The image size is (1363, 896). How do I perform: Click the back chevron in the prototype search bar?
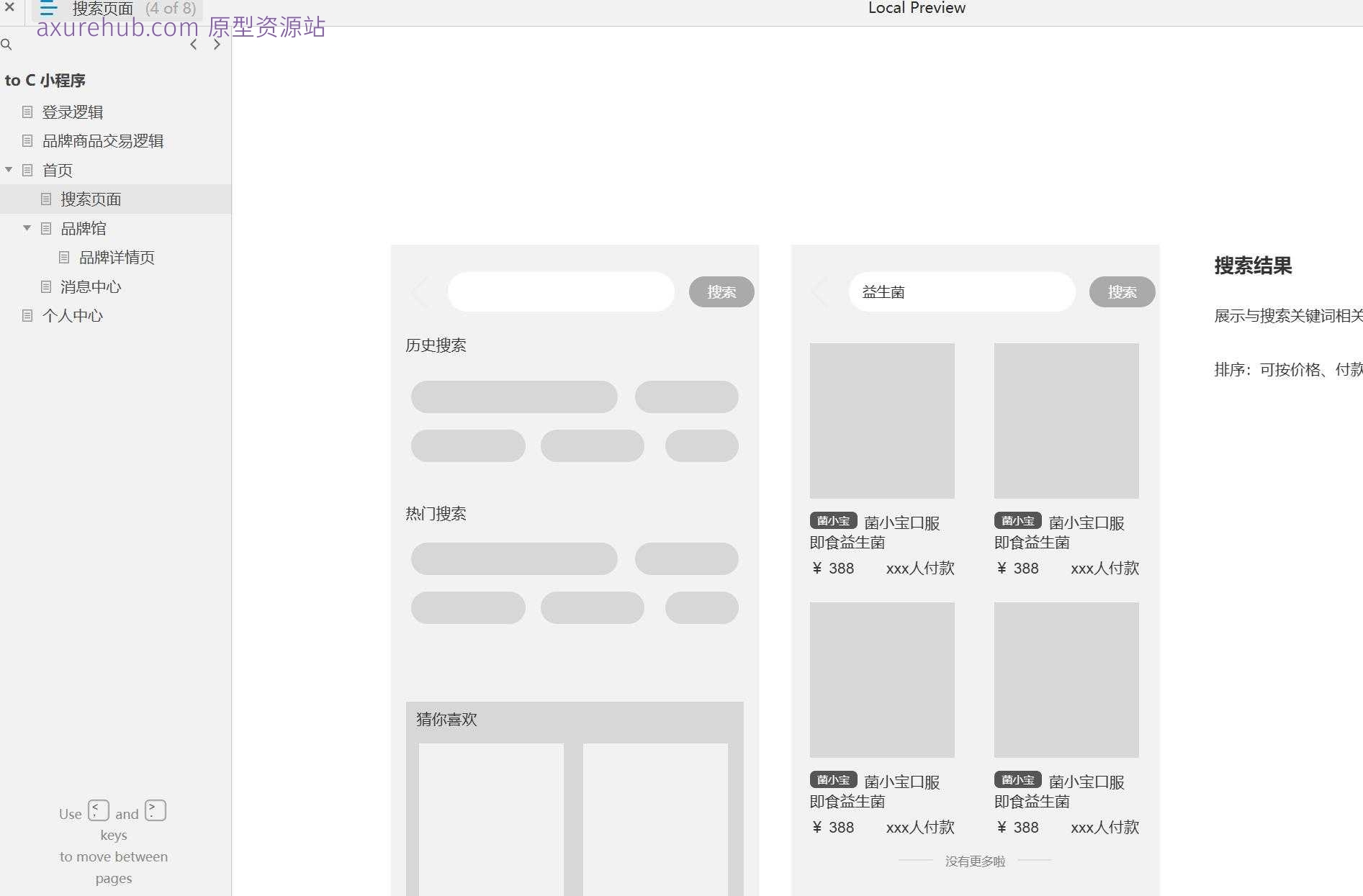(x=420, y=291)
